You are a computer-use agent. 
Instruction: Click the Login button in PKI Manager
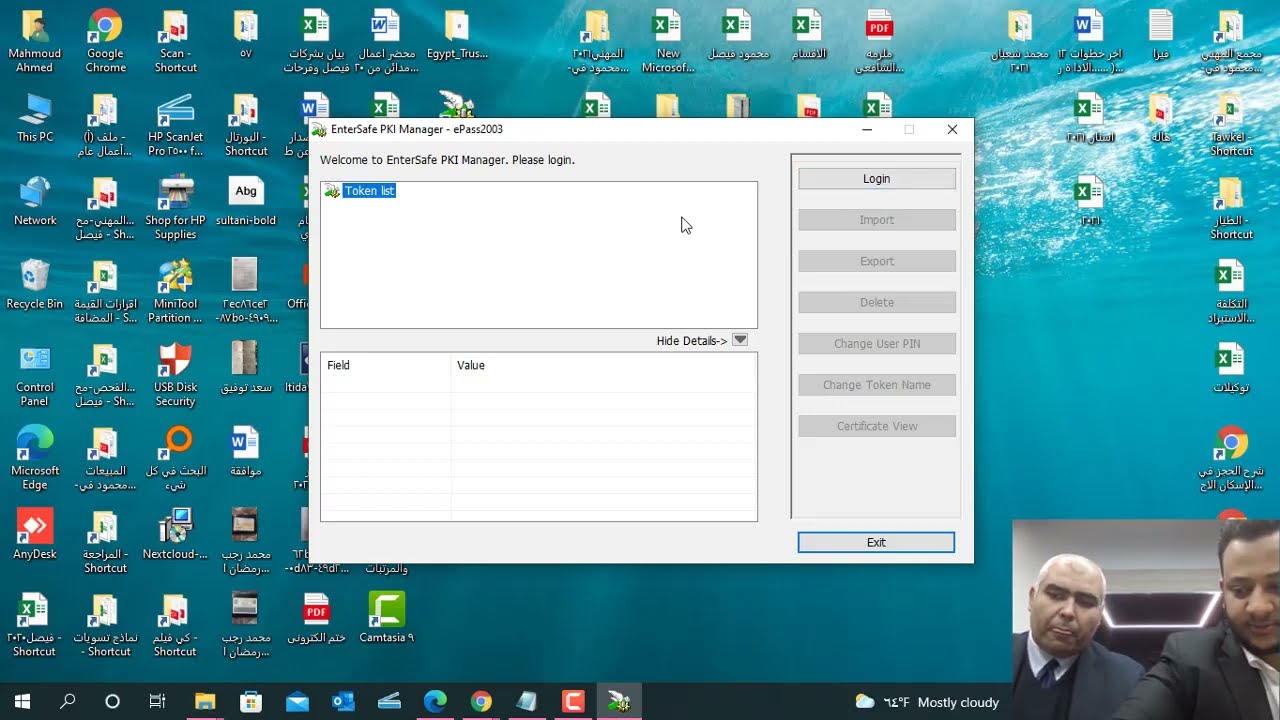pyautogui.click(x=876, y=179)
